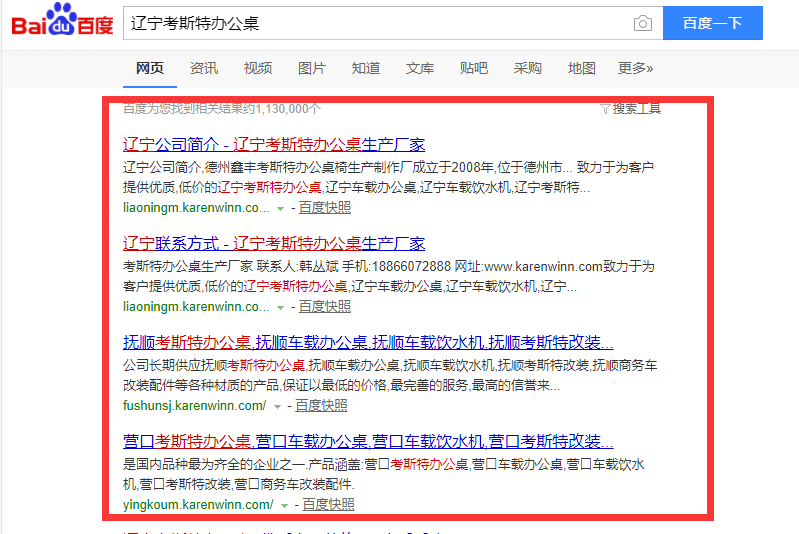The width and height of the screenshot is (799, 534).
Task: Open the 抚顺考斯特办公桌 result link
Action: (x=368, y=341)
